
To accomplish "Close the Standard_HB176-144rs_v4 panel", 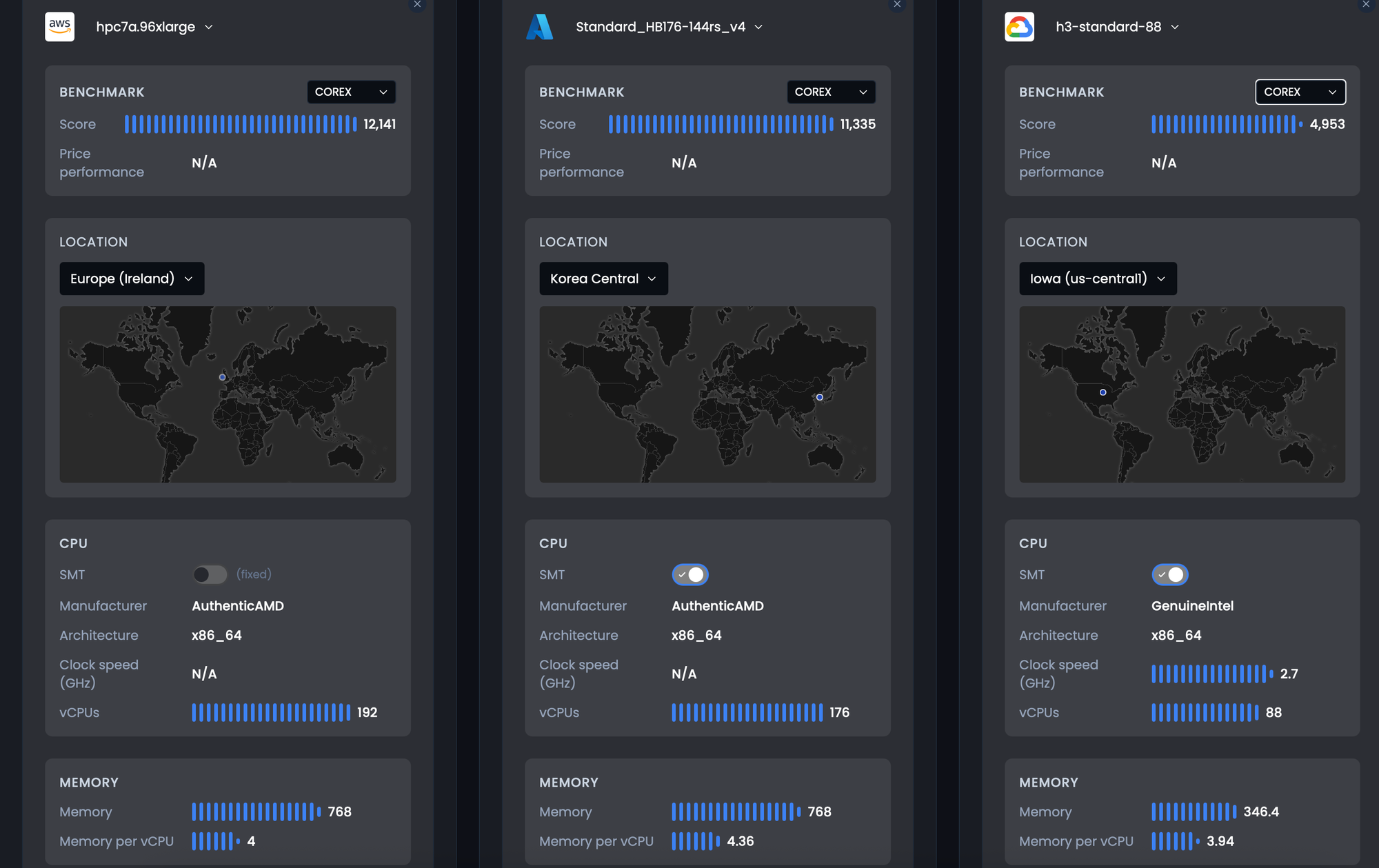I will point(897,4).
